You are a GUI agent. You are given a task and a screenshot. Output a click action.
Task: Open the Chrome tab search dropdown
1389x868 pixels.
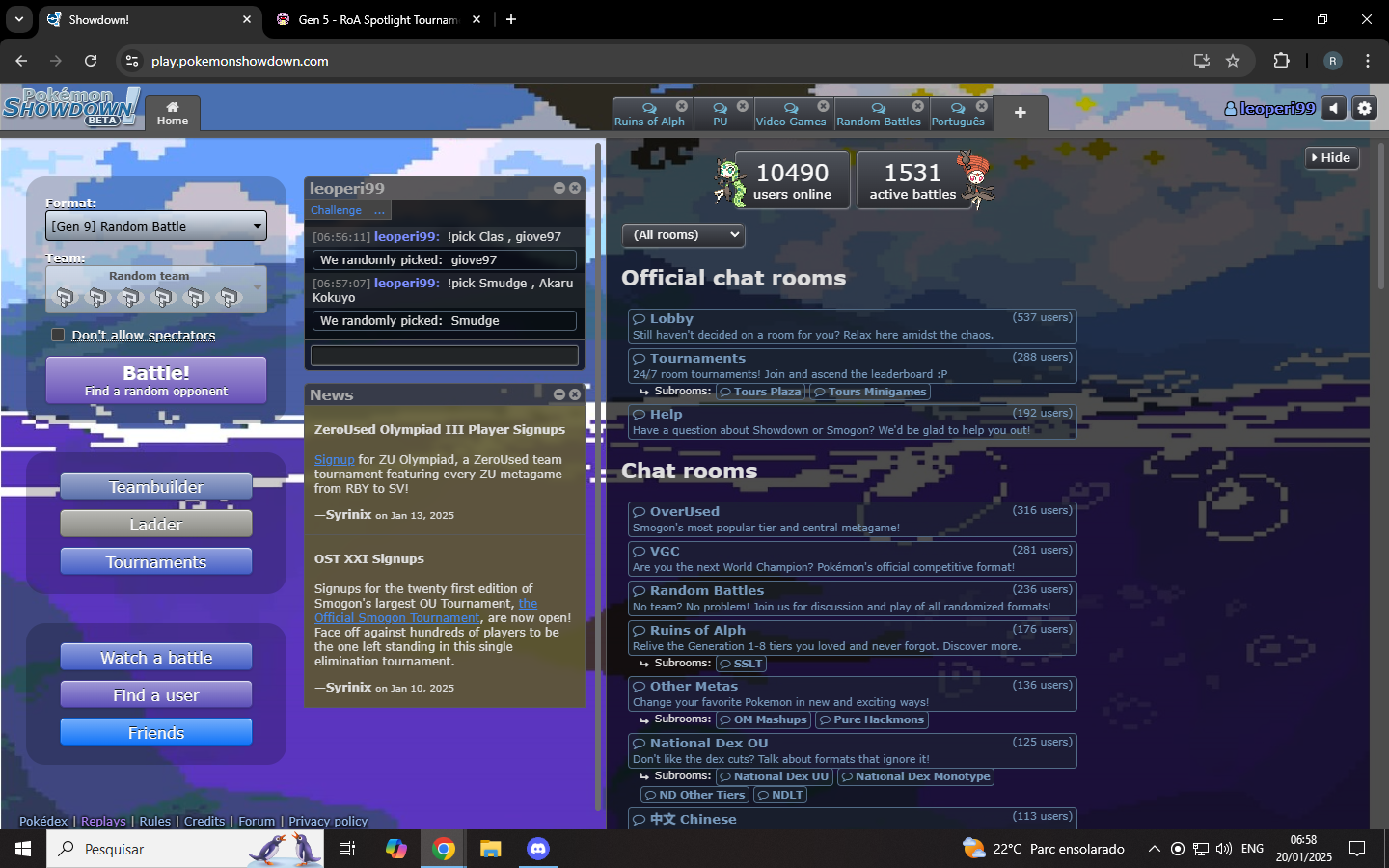(x=19, y=19)
